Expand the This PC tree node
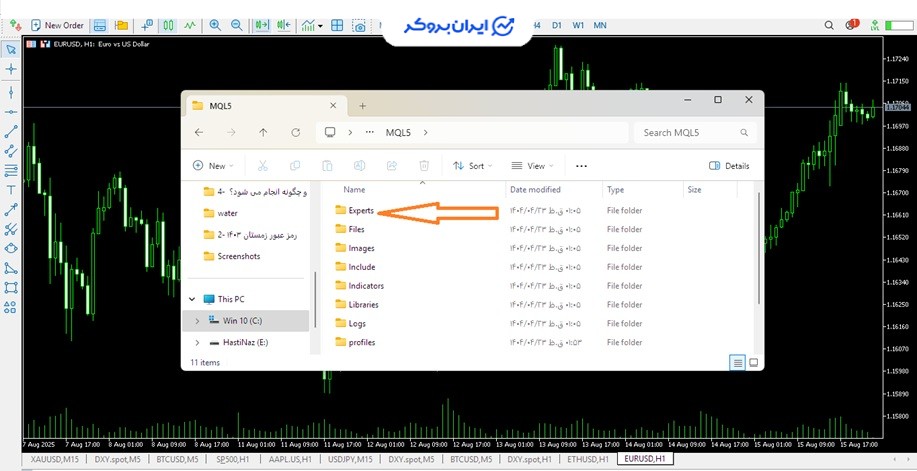Screen dimensions: 917x471 click(192, 299)
